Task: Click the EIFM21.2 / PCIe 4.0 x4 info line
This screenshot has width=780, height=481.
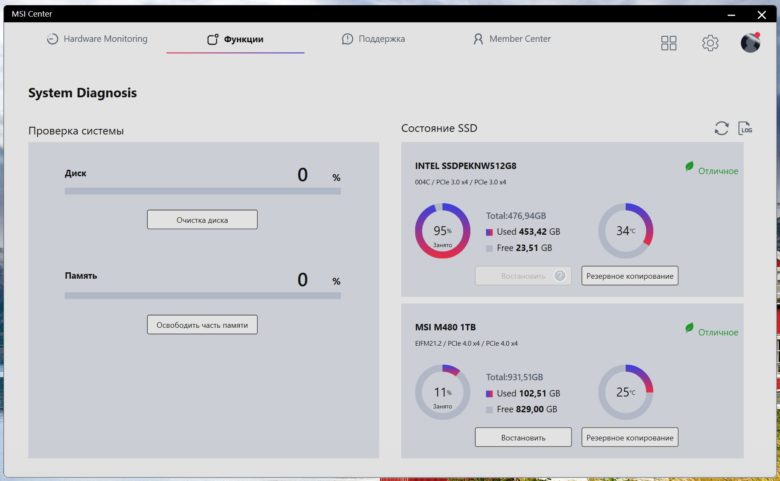Action: click(x=466, y=344)
